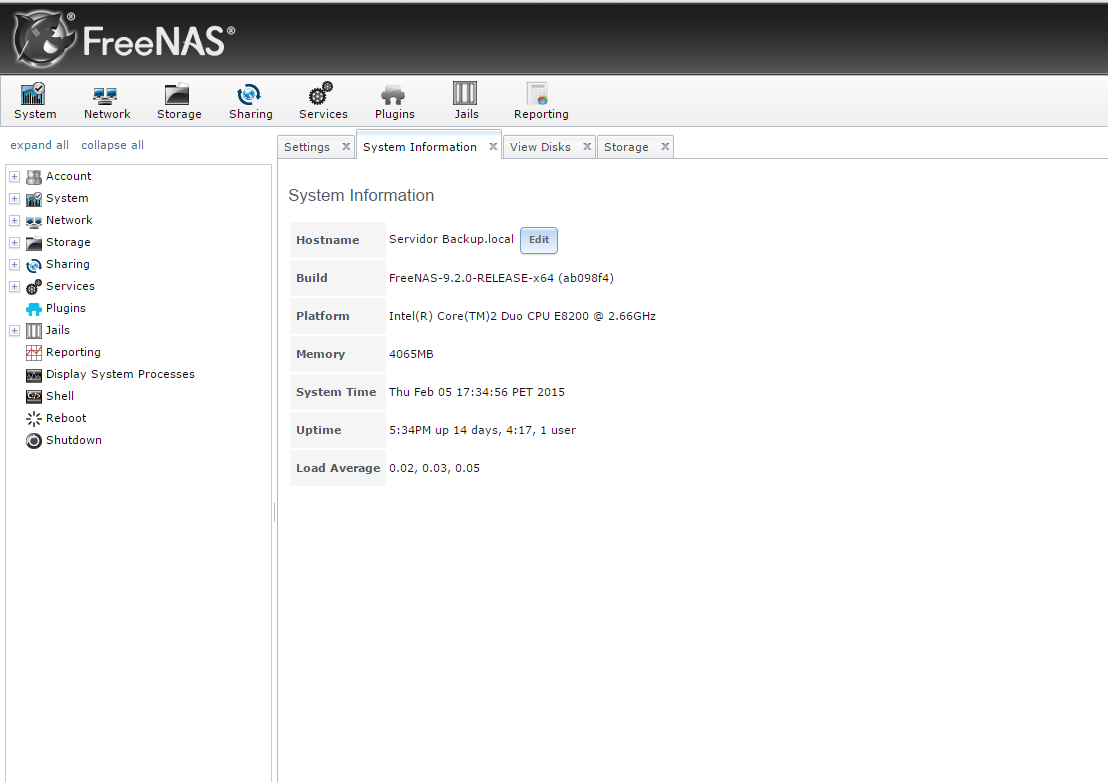The image size is (1108, 782).
Task: Expand the Storage tree node
Action: [14, 242]
